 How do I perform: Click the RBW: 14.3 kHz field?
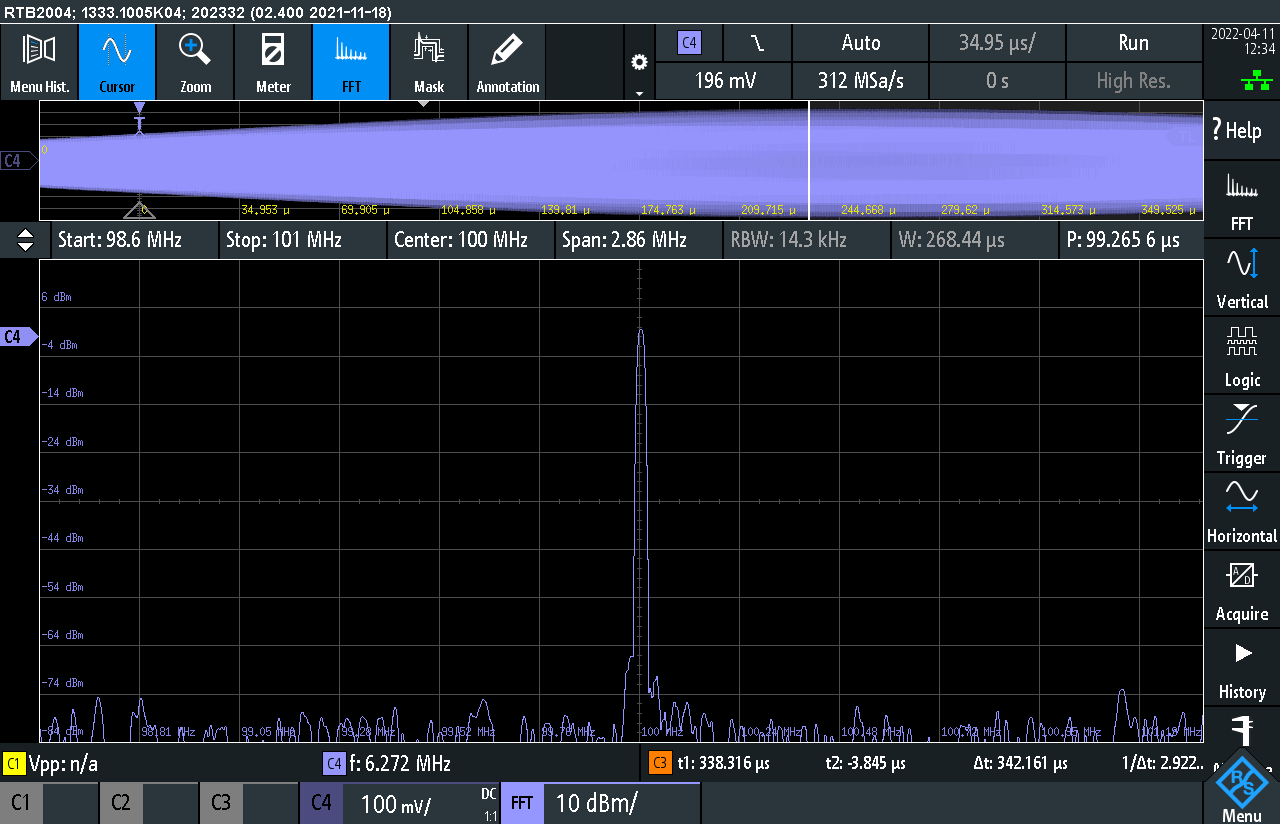[x=805, y=240]
